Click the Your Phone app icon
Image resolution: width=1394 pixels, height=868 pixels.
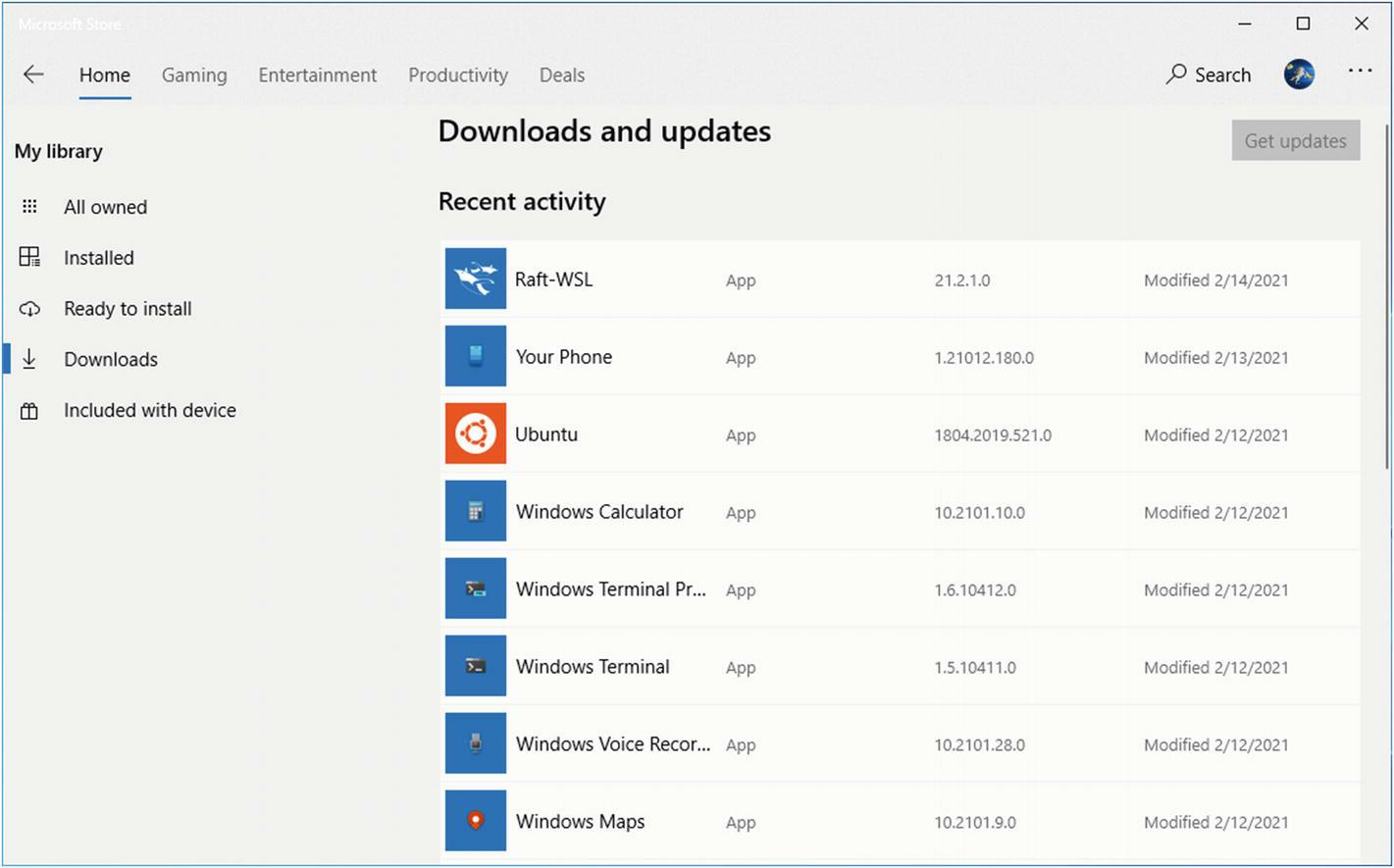pyautogui.click(x=476, y=356)
